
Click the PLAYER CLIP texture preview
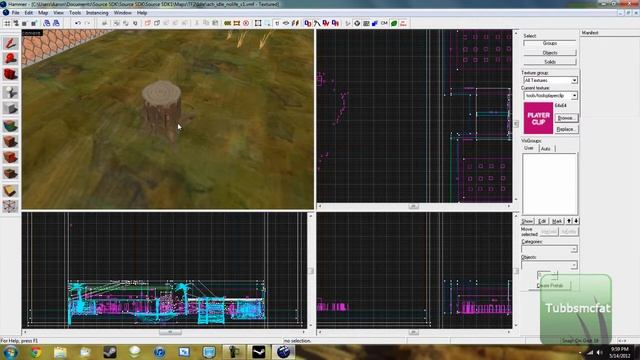(538, 118)
